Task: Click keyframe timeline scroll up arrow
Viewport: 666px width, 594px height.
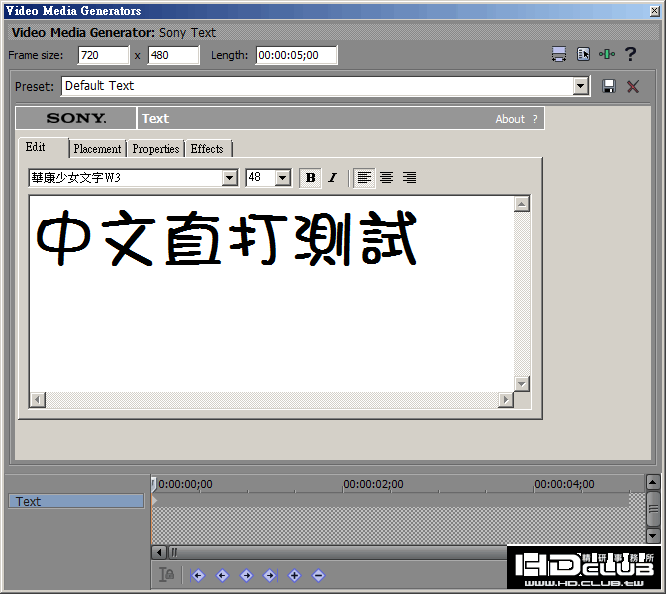Action: [x=653, y=482]
